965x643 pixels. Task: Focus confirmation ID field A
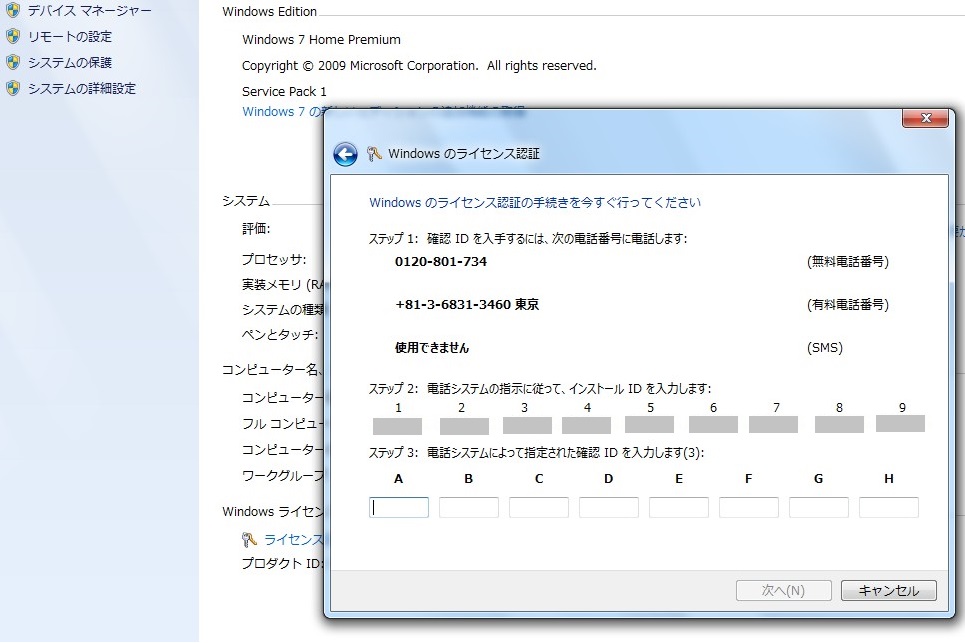(x=399, y=507)
